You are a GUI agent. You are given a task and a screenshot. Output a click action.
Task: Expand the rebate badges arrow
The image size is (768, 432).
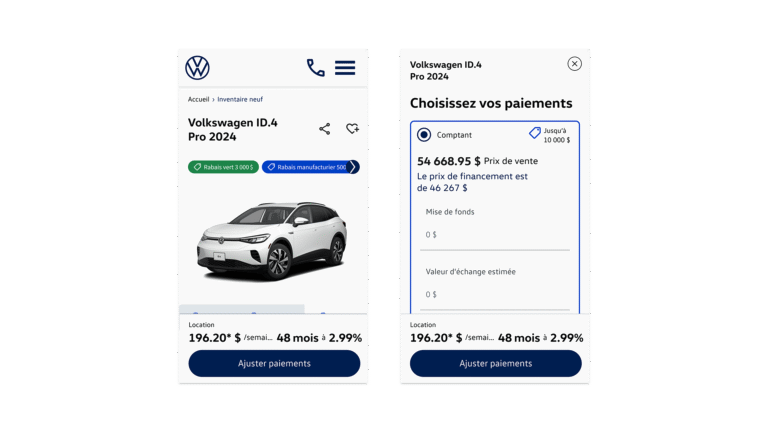353,167
